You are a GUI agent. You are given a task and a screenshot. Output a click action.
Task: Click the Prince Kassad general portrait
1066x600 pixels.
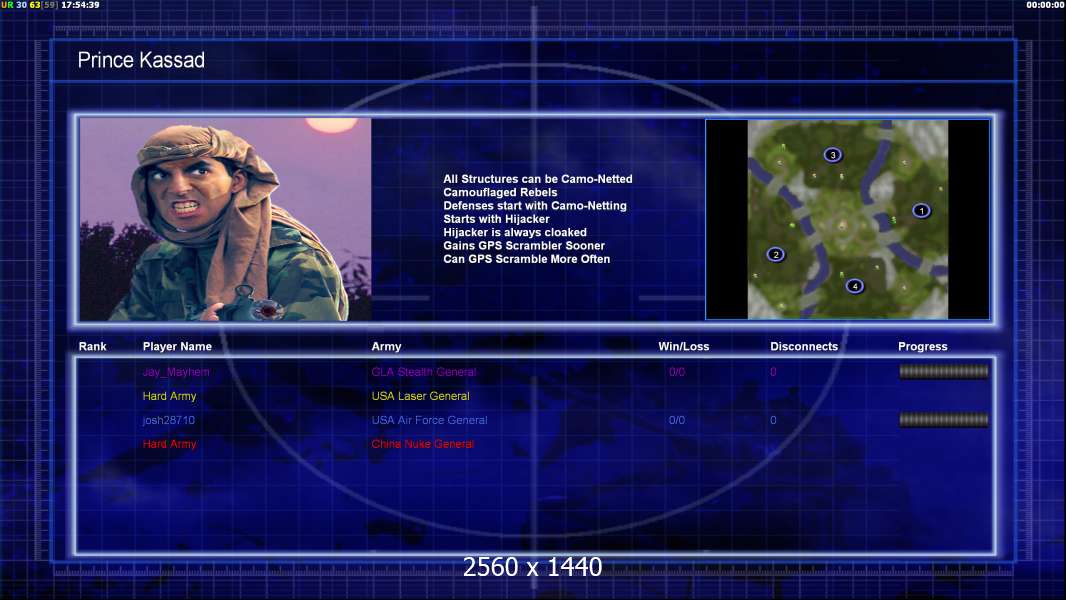pyautogui.click(x=226, y=219)
